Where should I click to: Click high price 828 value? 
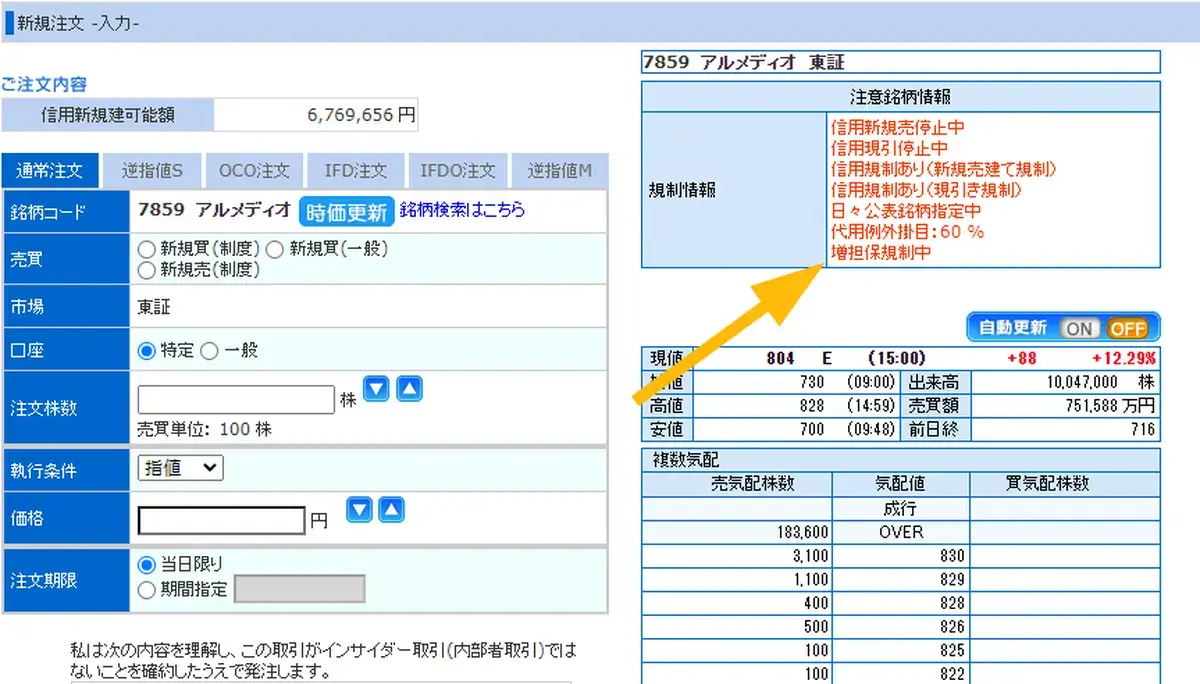pyautogui.click(x=810, y=406)
